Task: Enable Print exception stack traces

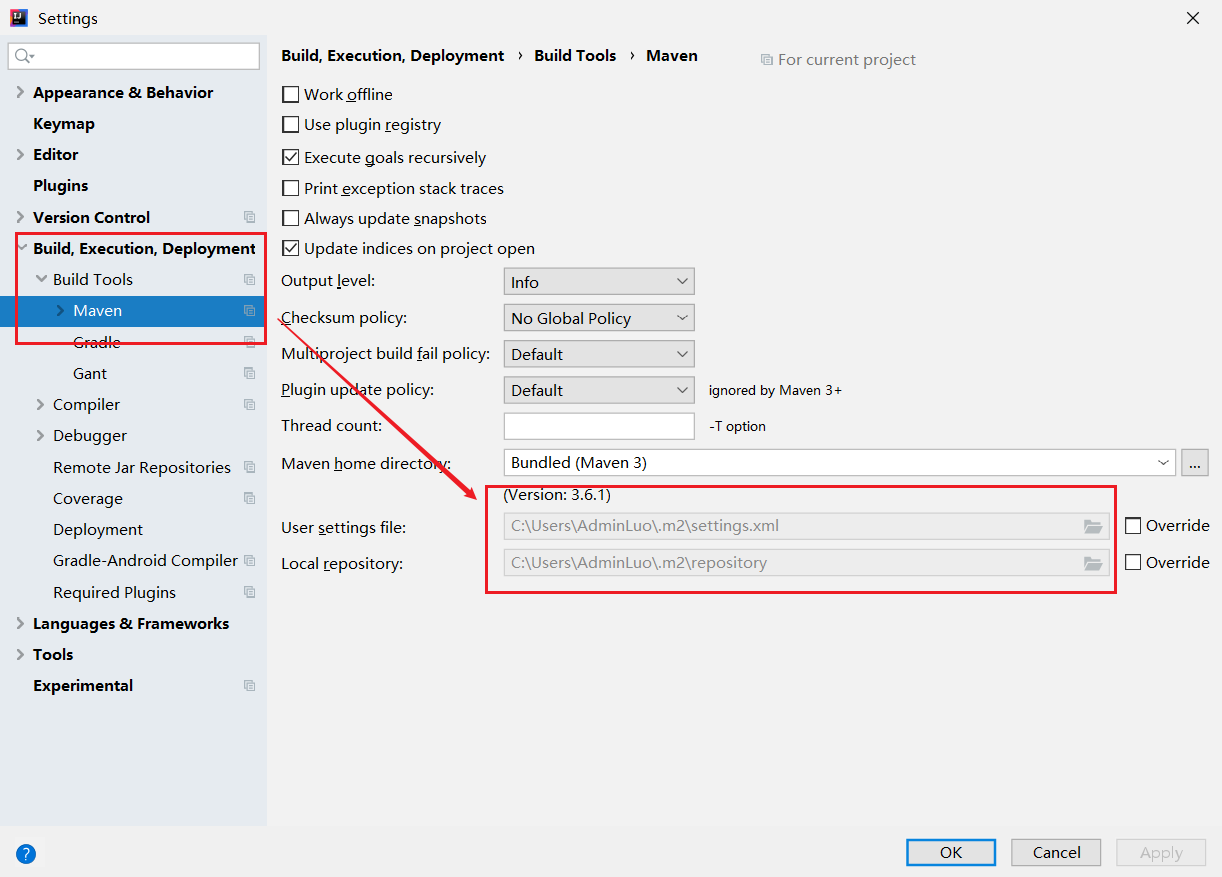Action: [291, 188]
